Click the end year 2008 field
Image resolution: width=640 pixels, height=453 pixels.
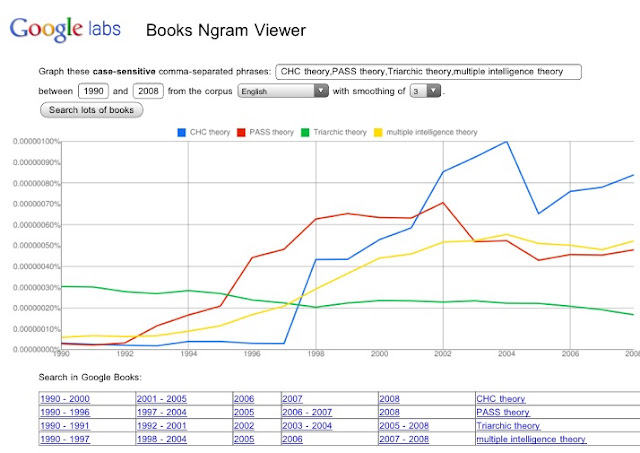click(x=148, y=91)
